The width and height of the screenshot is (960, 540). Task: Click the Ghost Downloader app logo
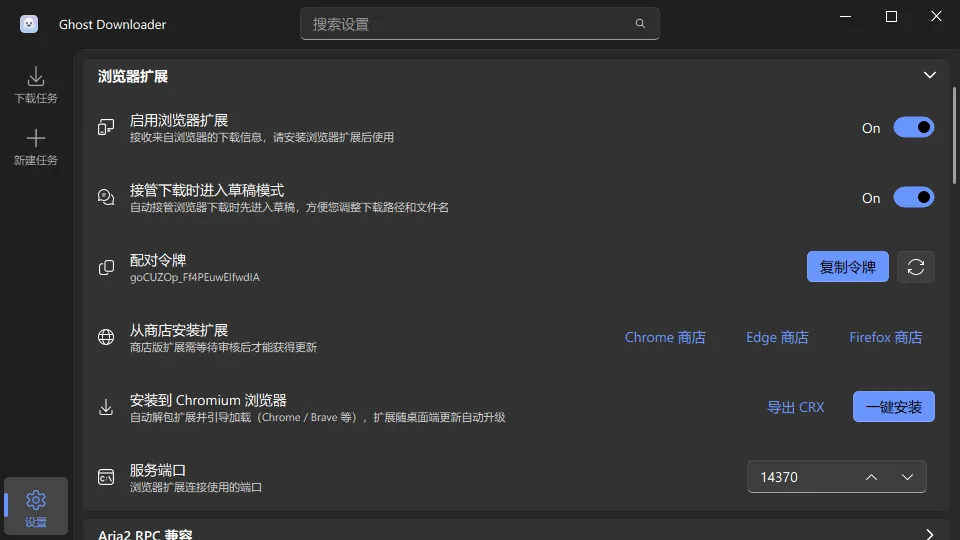29,24
